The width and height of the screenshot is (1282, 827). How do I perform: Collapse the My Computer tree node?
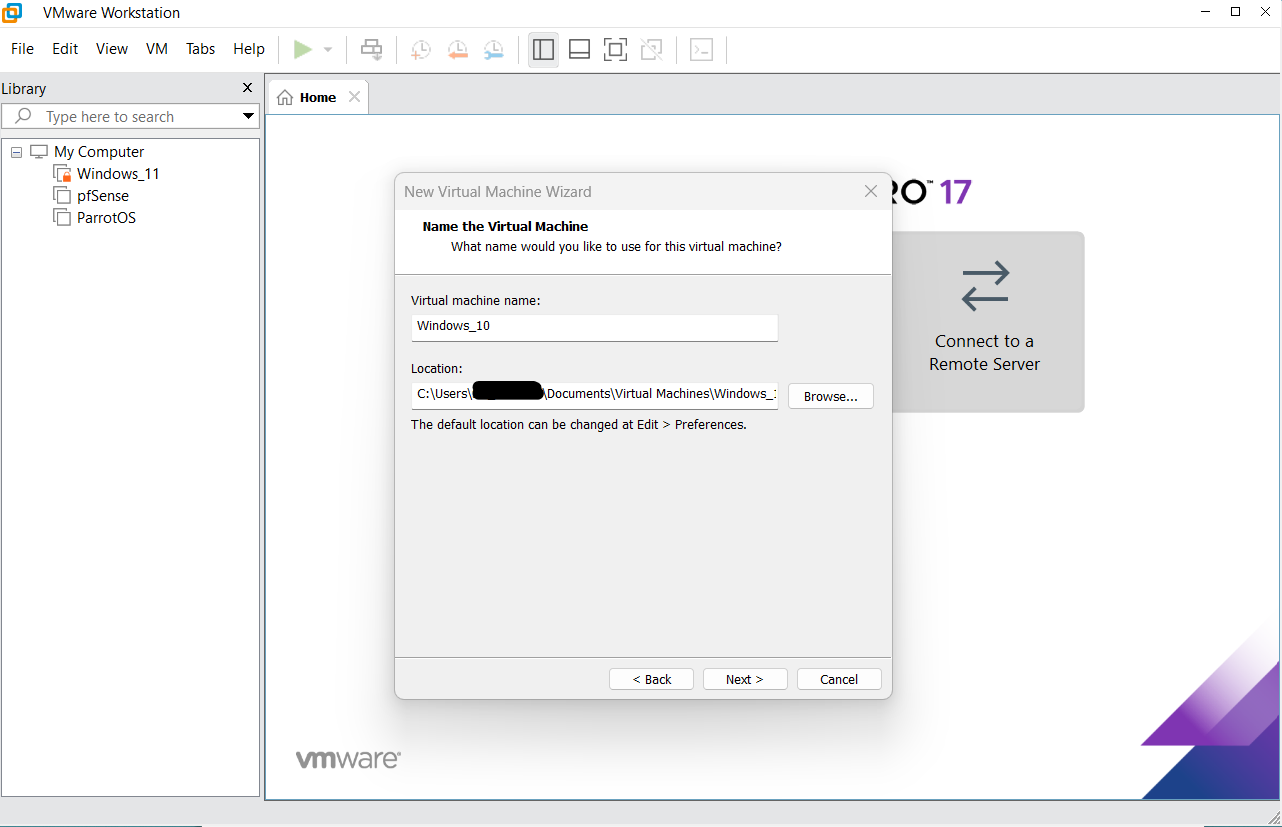tap(16, 152)
